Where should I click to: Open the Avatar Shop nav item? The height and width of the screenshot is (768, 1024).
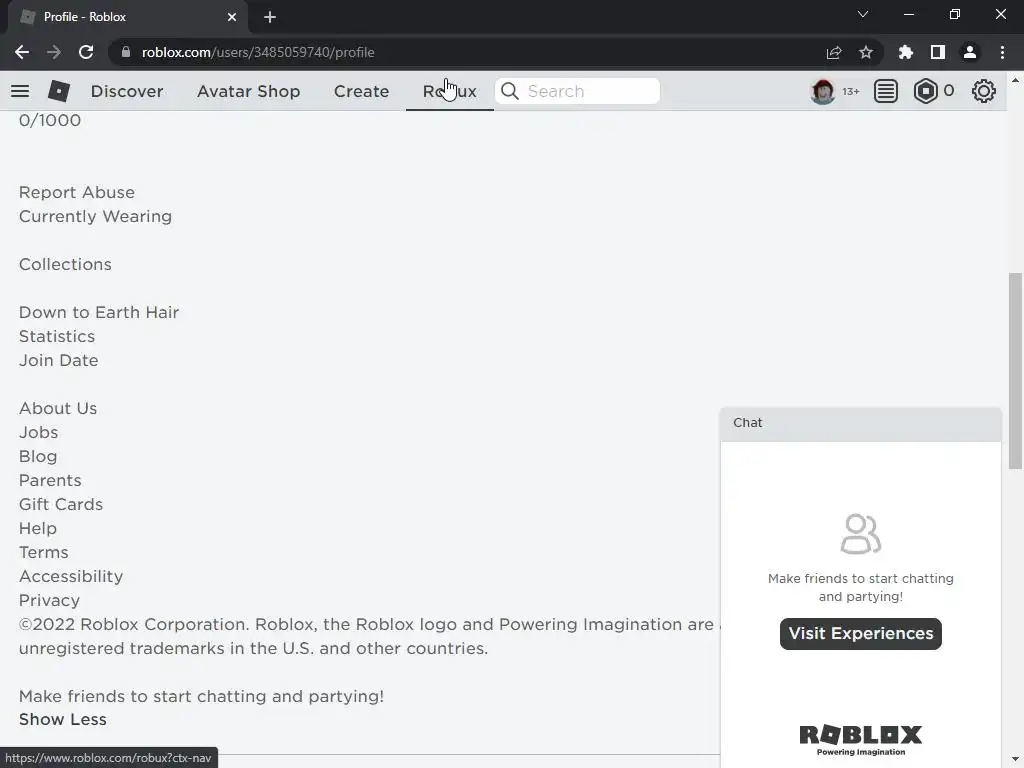click(249, 91)
